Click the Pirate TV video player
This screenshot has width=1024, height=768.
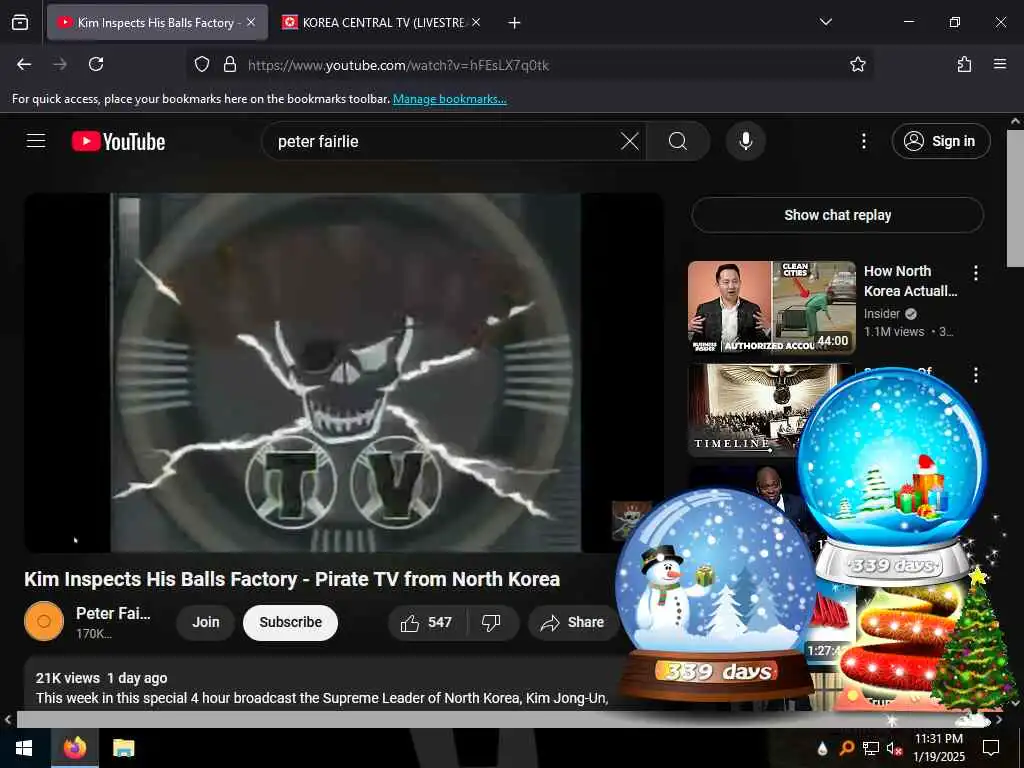344,372
